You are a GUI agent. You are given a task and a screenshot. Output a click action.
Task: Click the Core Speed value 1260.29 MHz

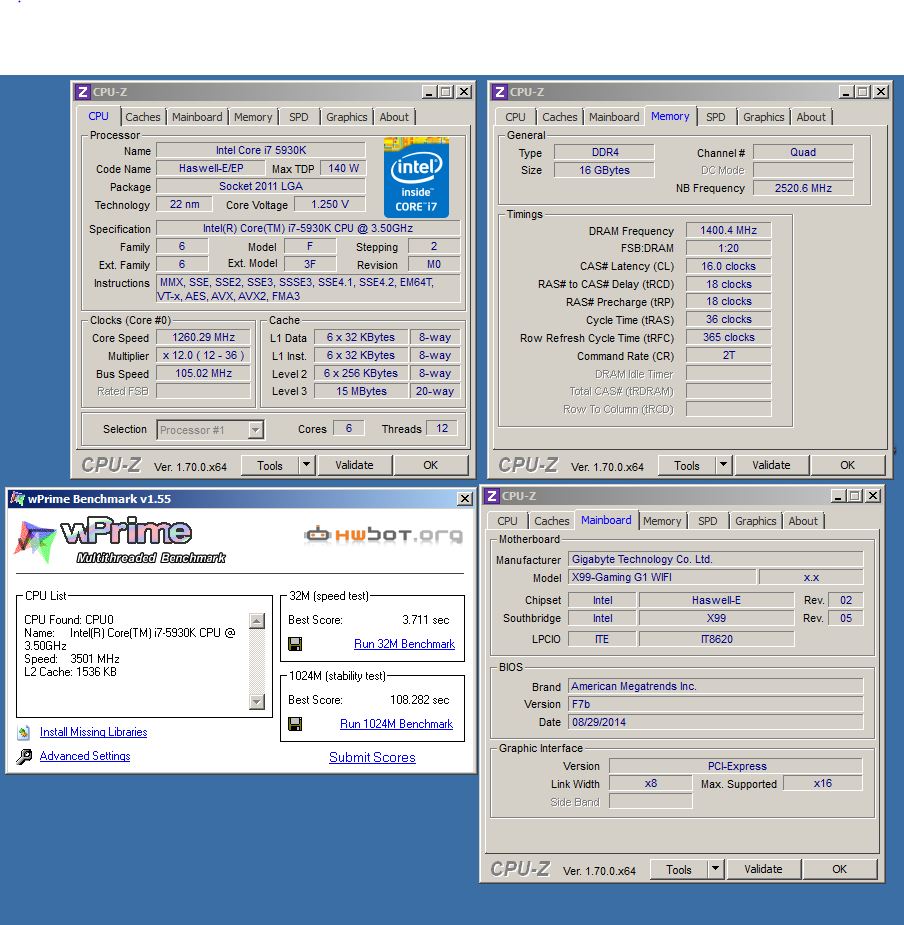point(203,337)
